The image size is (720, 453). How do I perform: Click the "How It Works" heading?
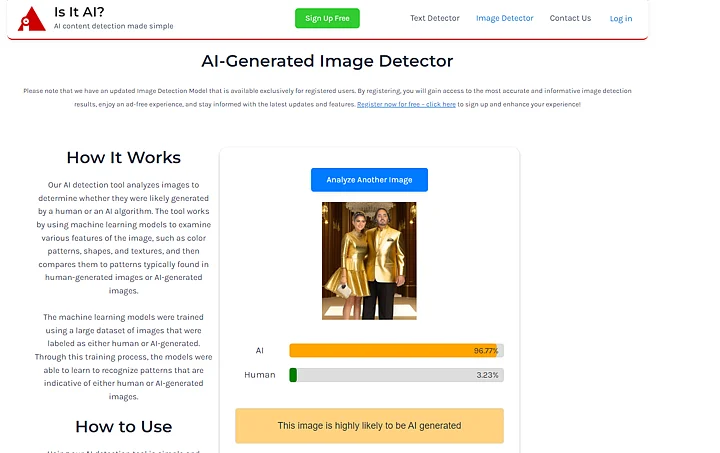[x=123, y=157]
